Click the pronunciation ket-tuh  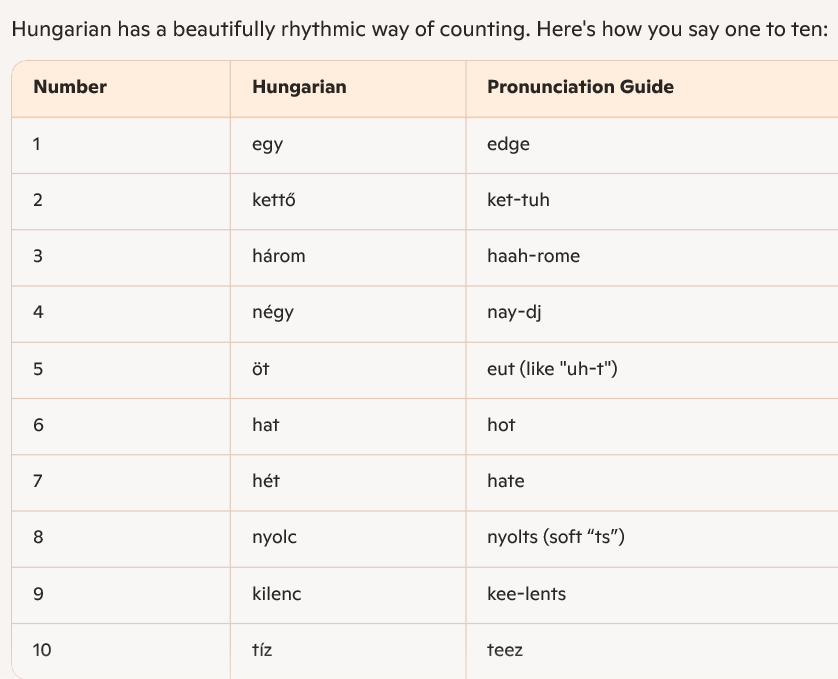click(518, 200)
